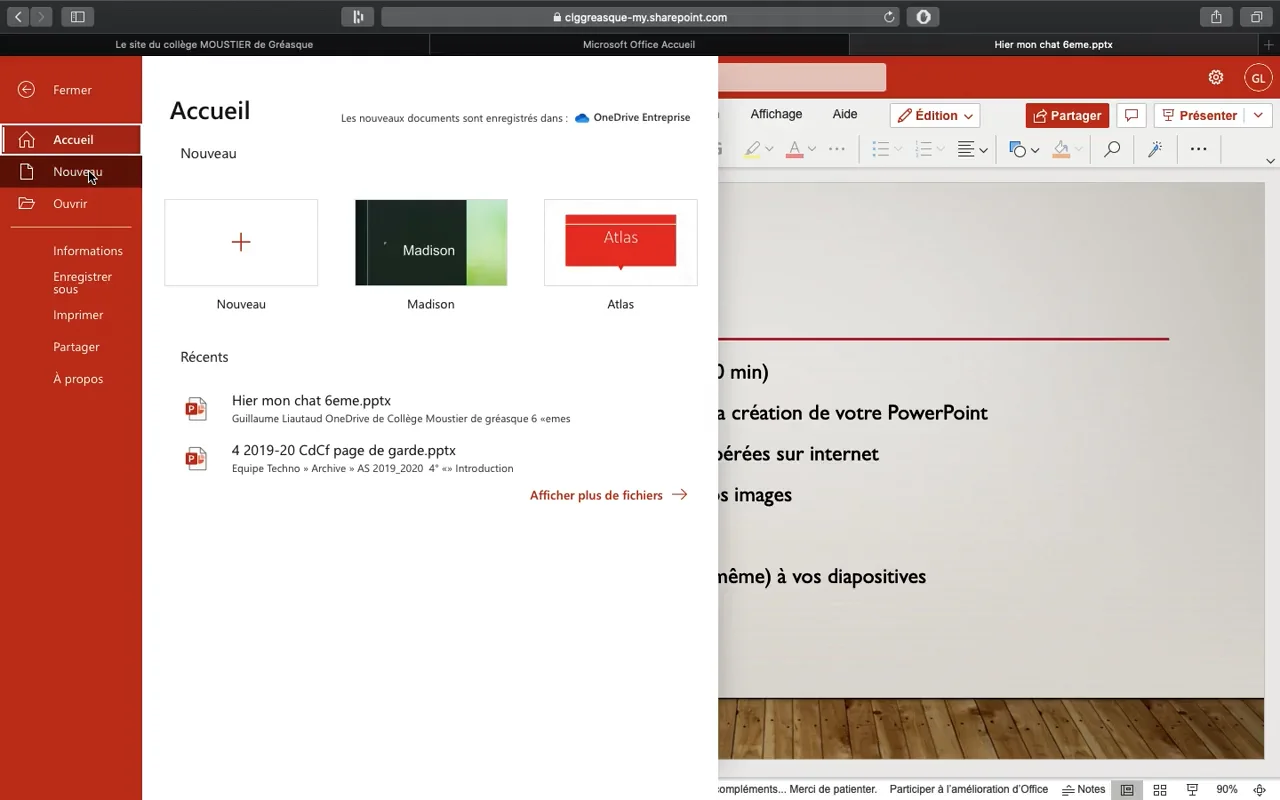Open À propos in the sidebar
The image size is (1280, 800).
pyautogui.click(x=78, y=379)
